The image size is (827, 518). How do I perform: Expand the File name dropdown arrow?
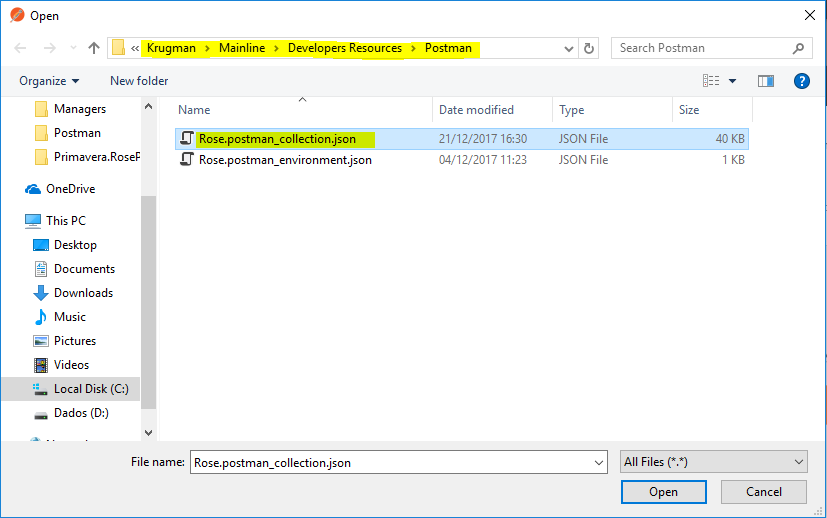point(599,463)
